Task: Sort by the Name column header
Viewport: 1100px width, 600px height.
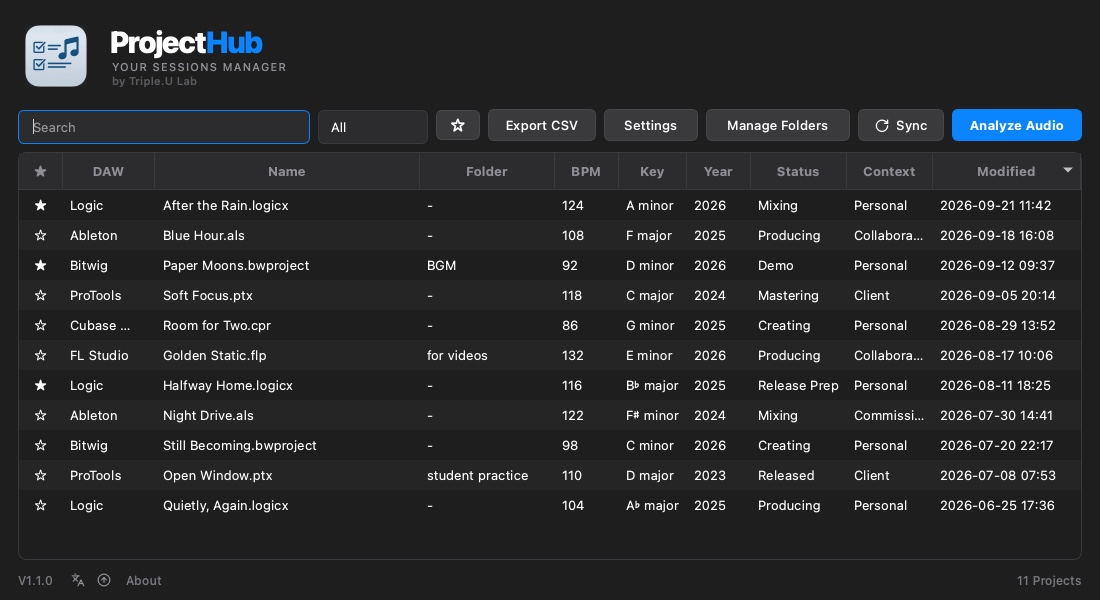Action: [x=286, y=171]
